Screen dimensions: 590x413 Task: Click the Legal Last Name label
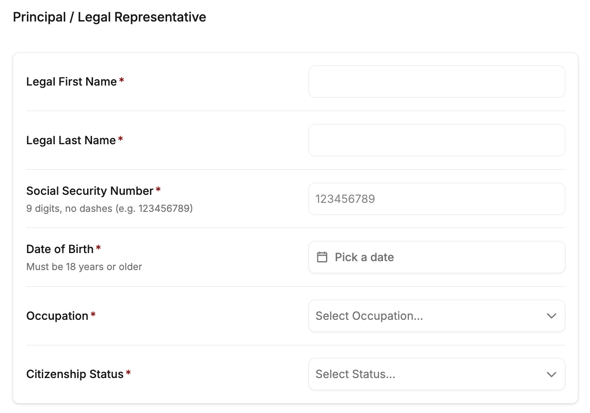click(71, 140)
